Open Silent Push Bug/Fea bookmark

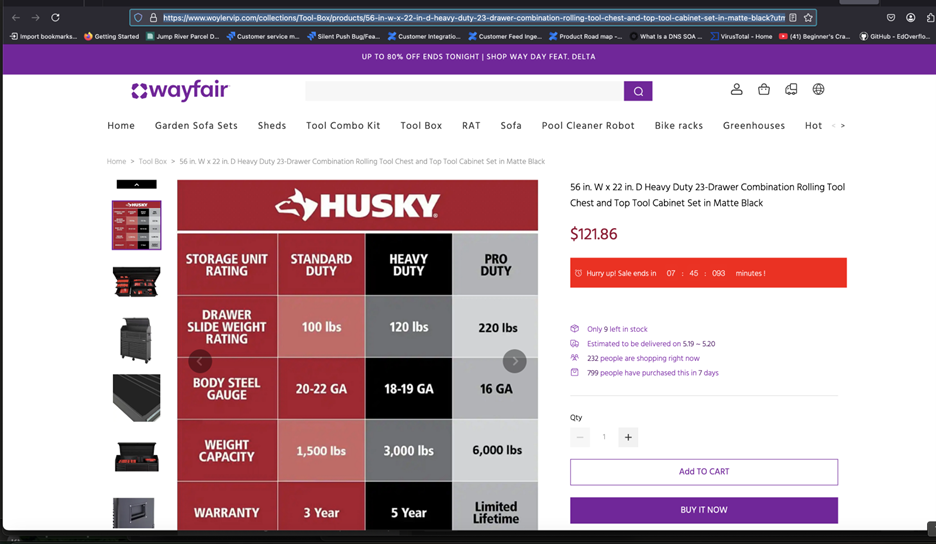click(344, 36)
